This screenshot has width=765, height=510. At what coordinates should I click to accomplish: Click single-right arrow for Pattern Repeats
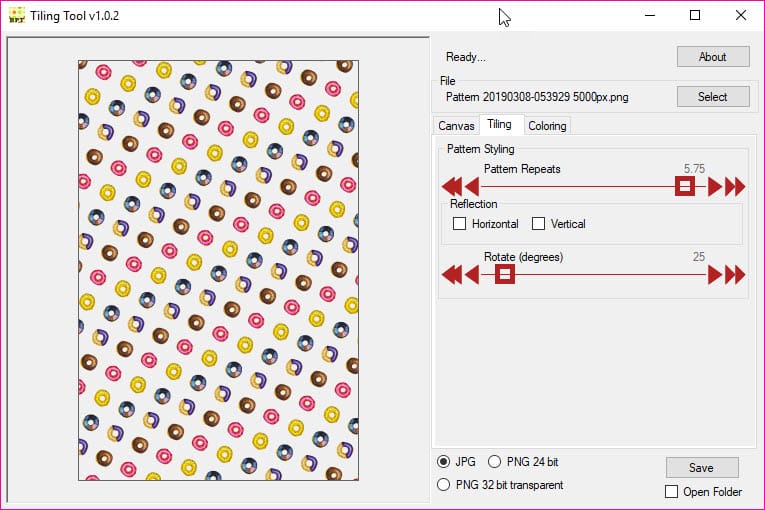[x=715, y=186]
